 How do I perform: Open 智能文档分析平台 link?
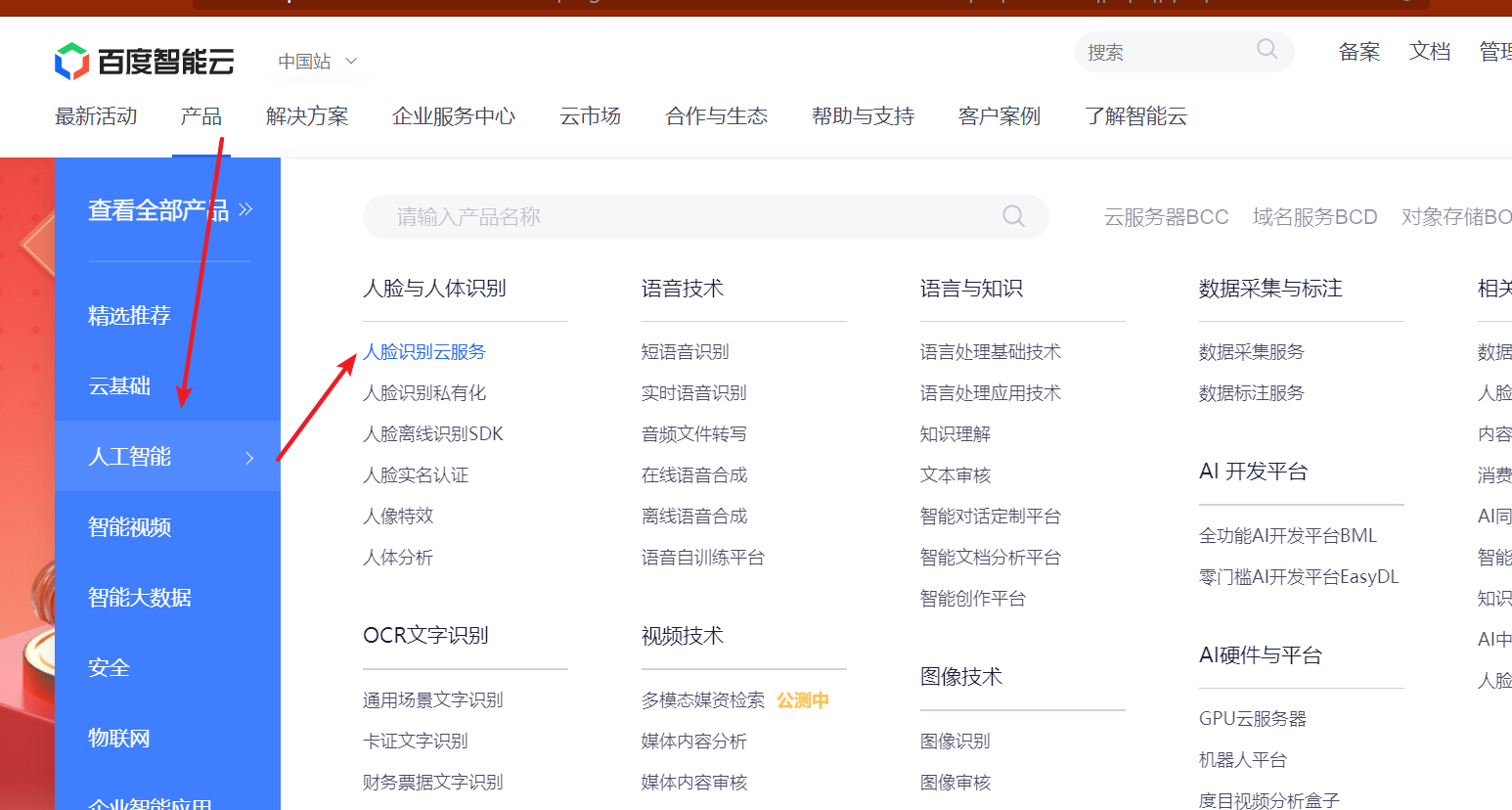tap(991, 558)
